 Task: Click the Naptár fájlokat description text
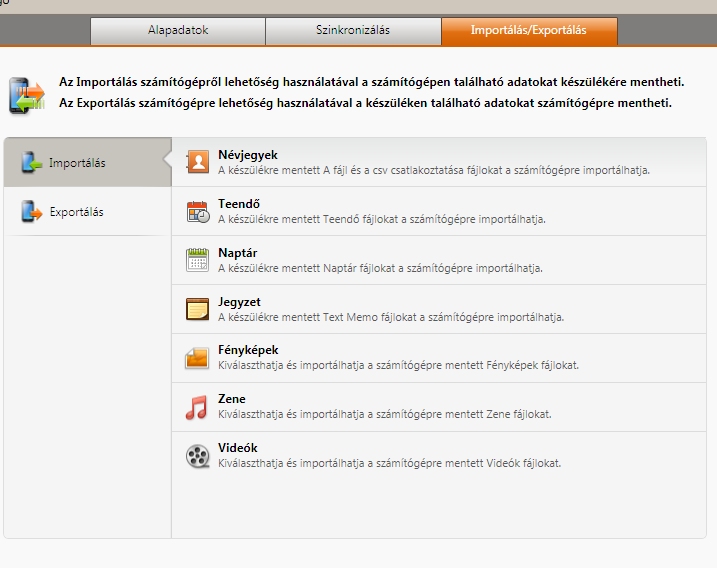(x=380, y=268)
